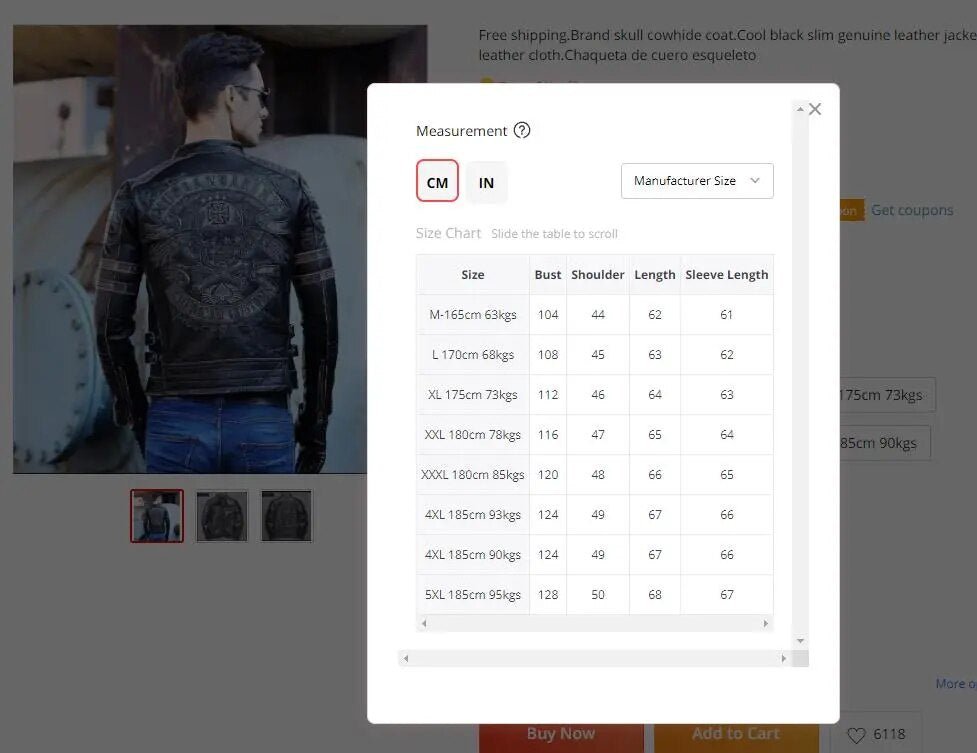Image resolution: width=977 pixels, height=753 pixels.
Task: Switch measurement units to IN
Action: tap(486, 182)
